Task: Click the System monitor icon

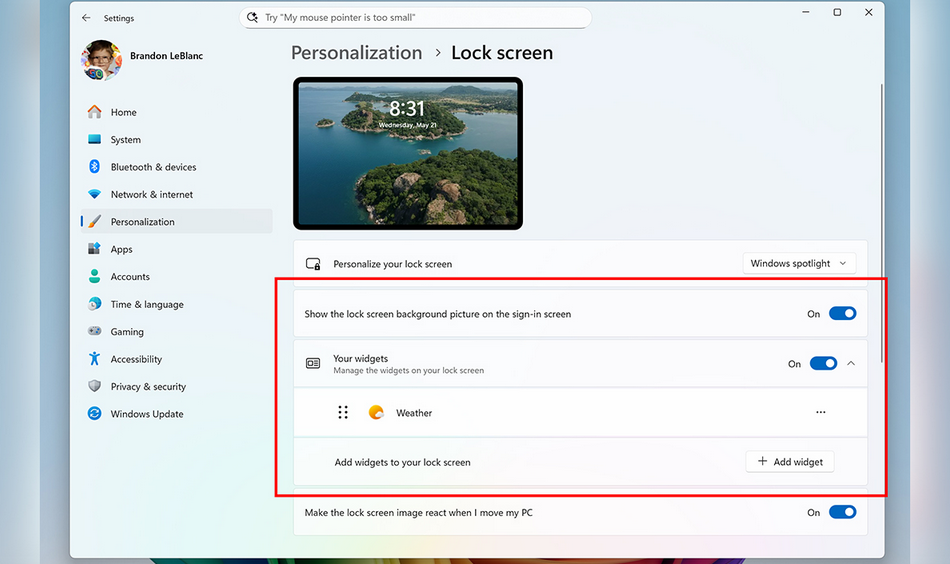Action: click(95, 139)
